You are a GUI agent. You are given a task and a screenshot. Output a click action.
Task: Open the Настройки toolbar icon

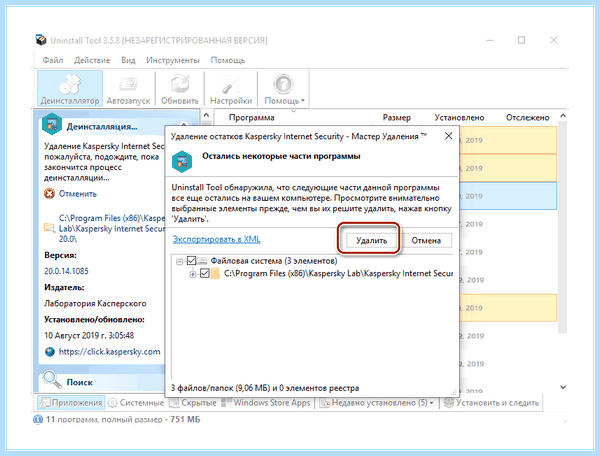point(231,89)
